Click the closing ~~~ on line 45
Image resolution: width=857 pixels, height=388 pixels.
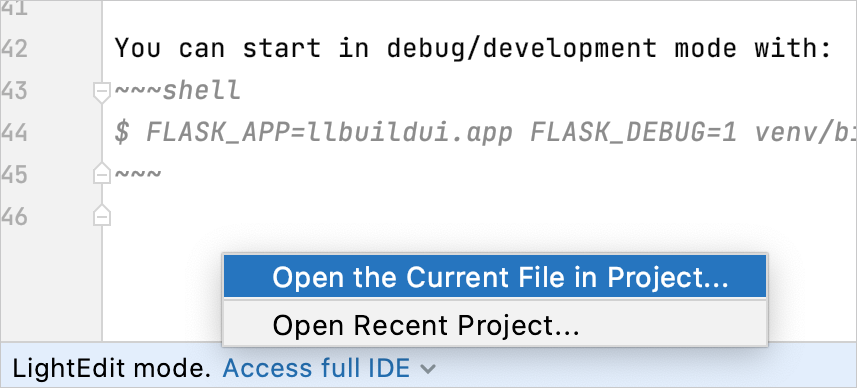[x=138, y=175]
